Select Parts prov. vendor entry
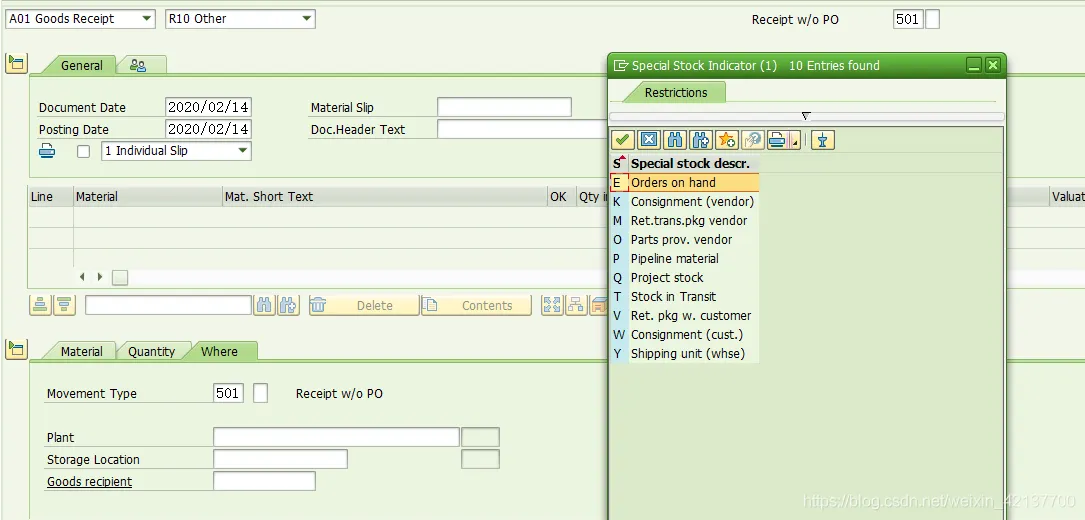The image size is (1085, 520). tap(684, 240)
